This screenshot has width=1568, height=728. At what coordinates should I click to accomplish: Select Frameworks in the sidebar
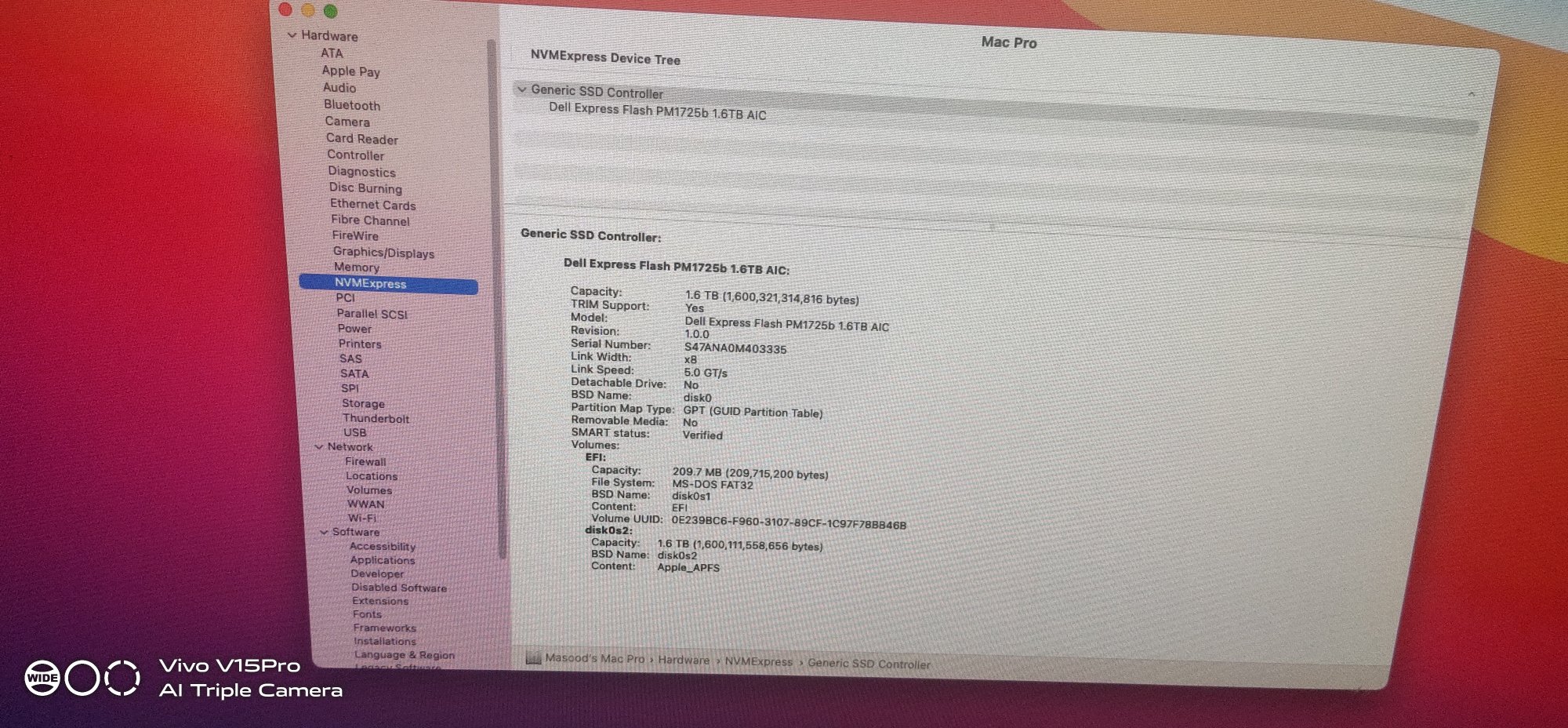(x=385, y=628)
